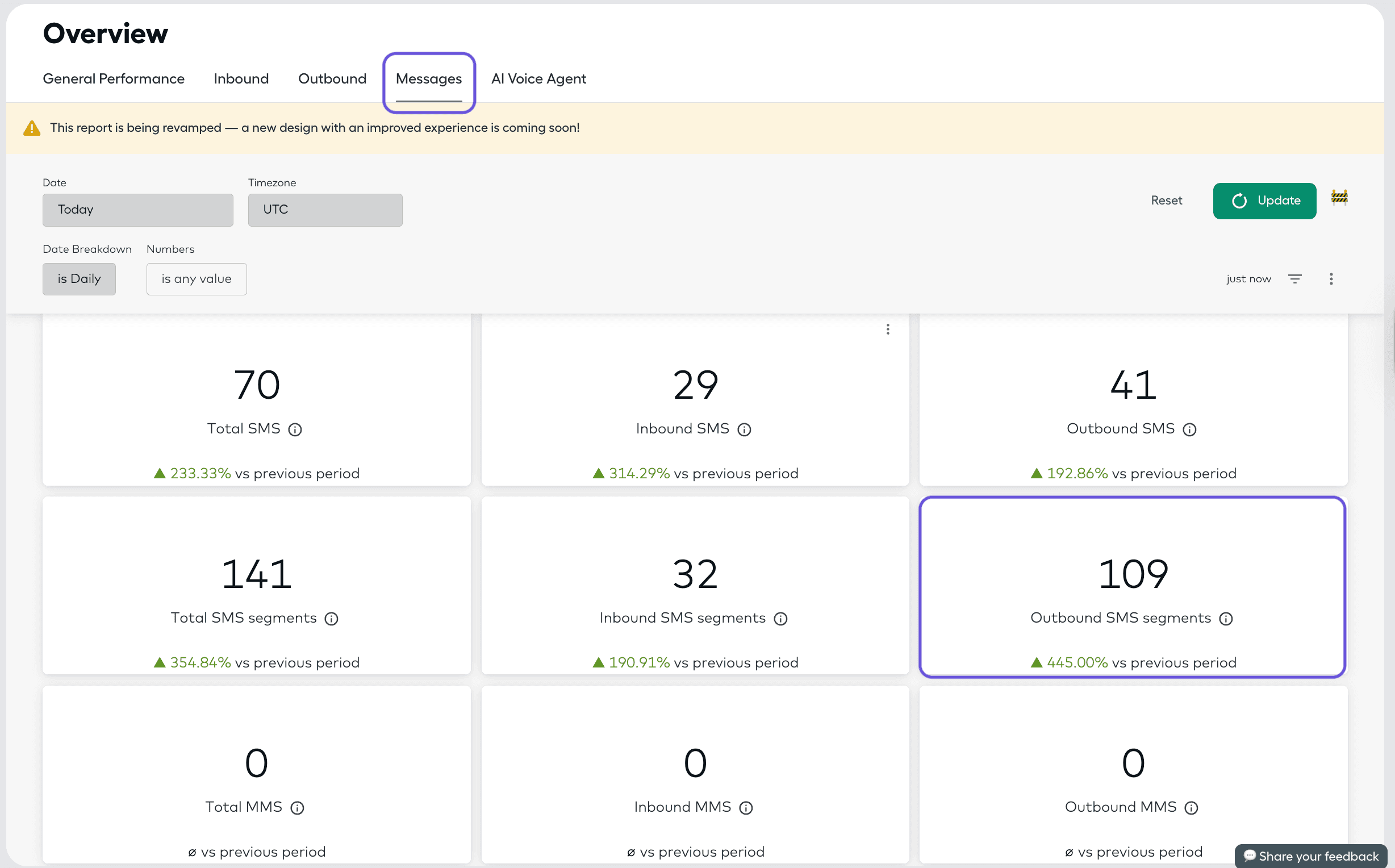Click the Reset link
The image size is (1395, 868).
coord(1166,201)
